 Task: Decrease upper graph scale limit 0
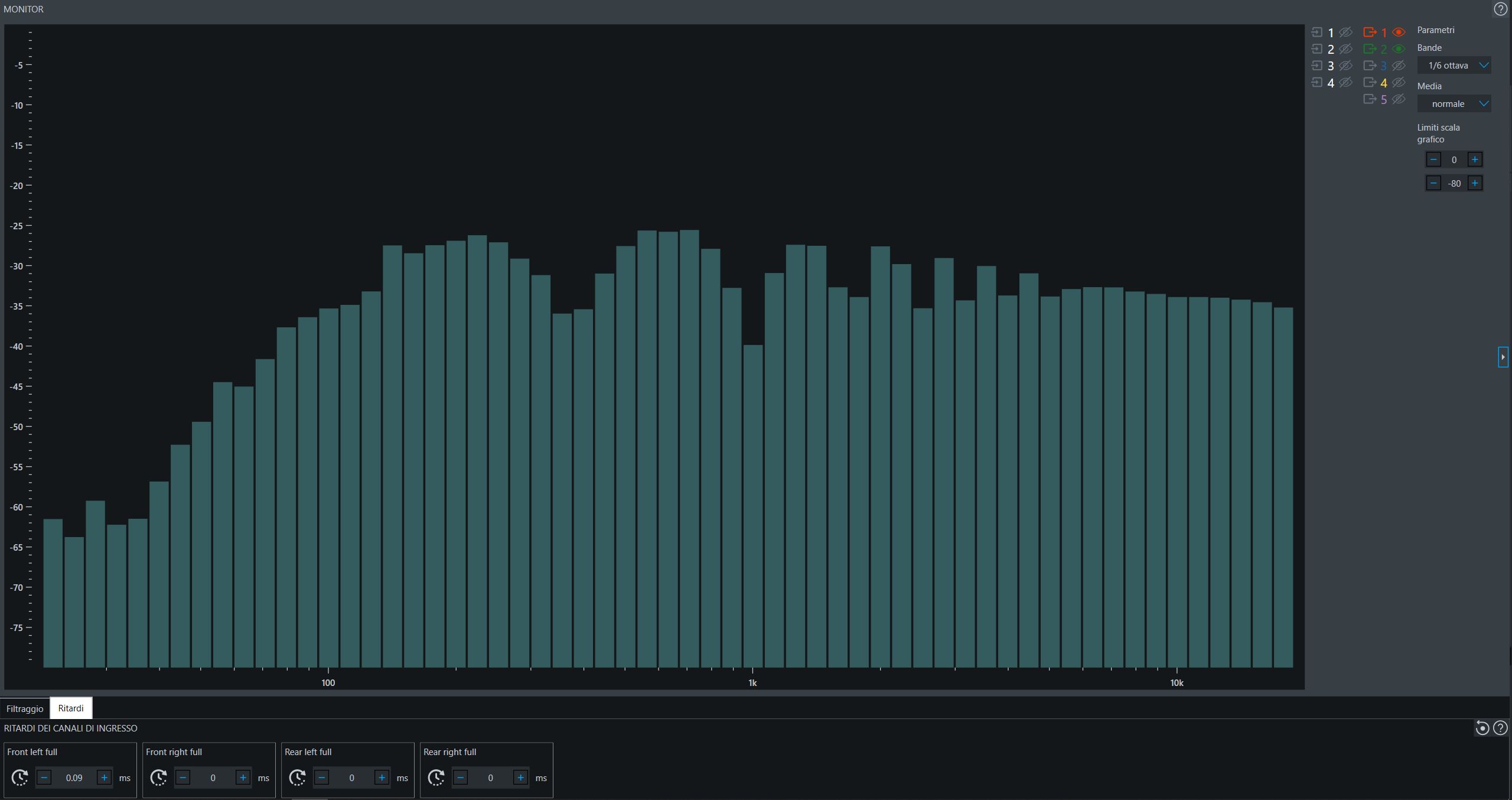coord(1433,160)
